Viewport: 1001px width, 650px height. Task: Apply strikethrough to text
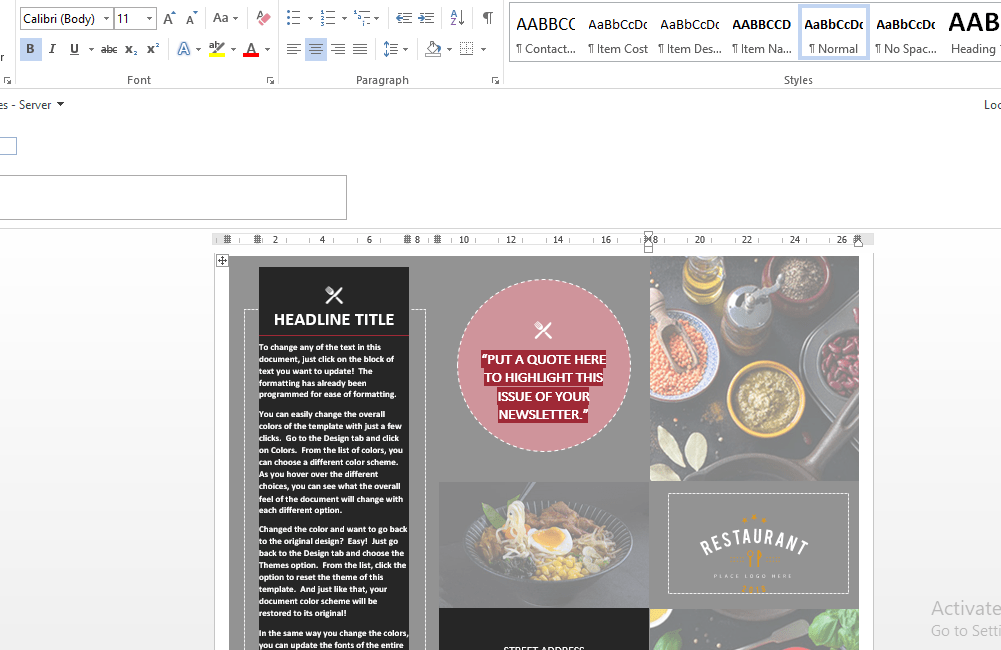(108, 48)
